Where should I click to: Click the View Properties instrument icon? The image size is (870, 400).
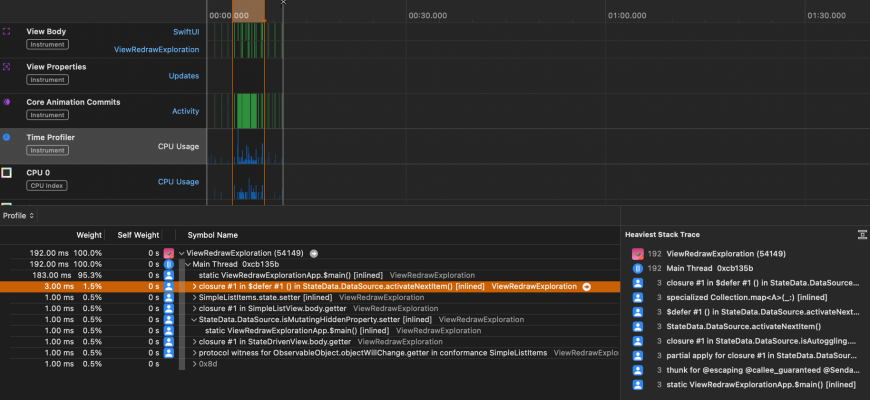(7, 67)
